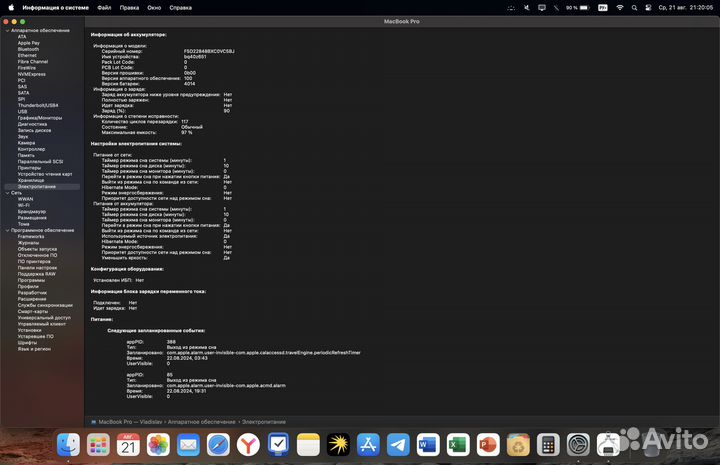Select Брандмауэр in the sidebar
Image resolution: width=720 pixels, height=465 pixels.
tap(32, 212)
